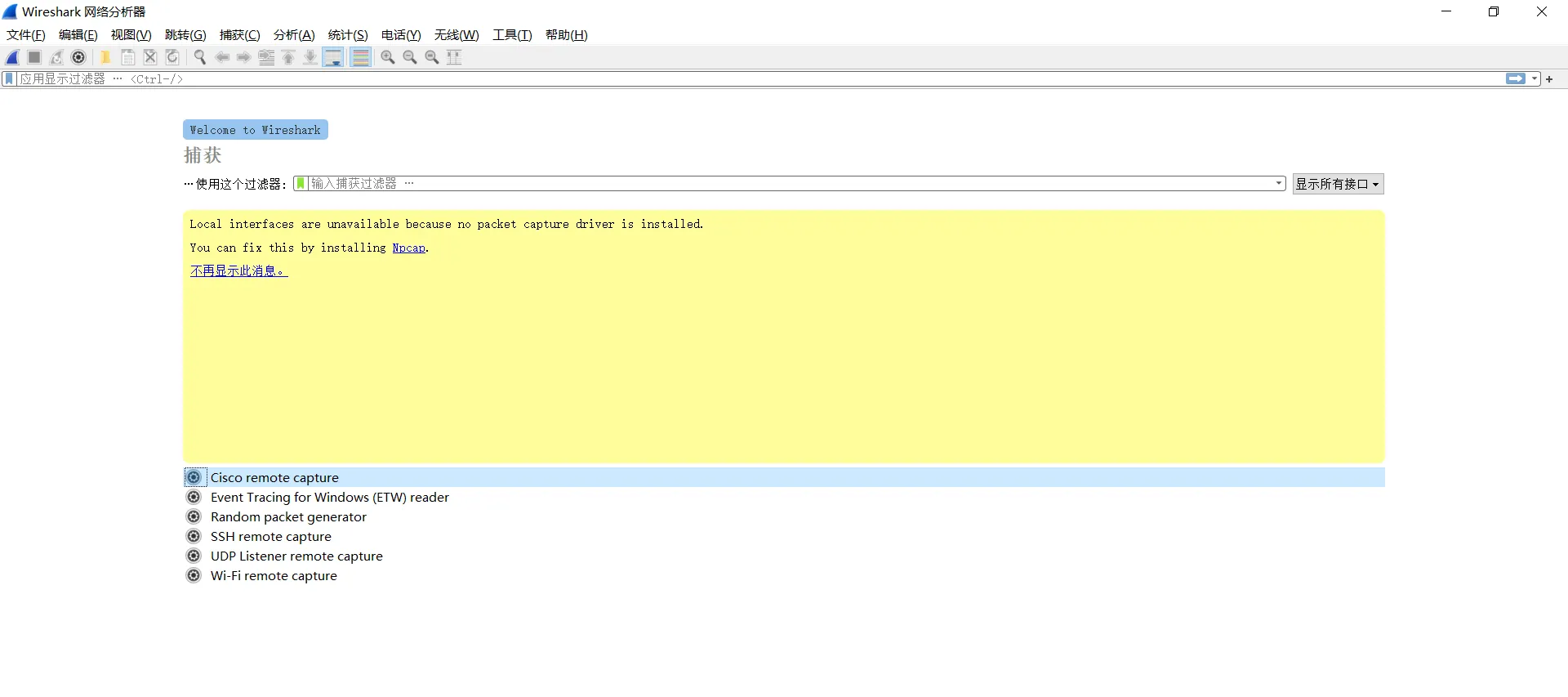Open the 电话(Y) menu
Viewport: 1568px width, 697px height.
401,35
